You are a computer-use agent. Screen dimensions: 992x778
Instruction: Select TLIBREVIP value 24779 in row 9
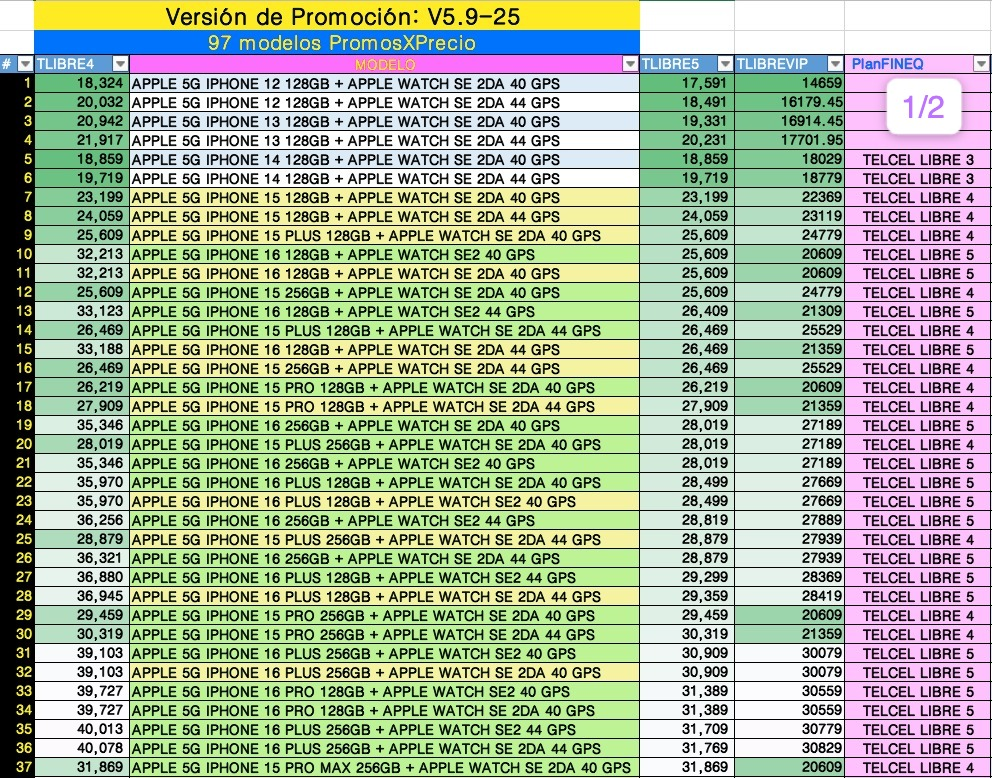(x=790, y=235)
